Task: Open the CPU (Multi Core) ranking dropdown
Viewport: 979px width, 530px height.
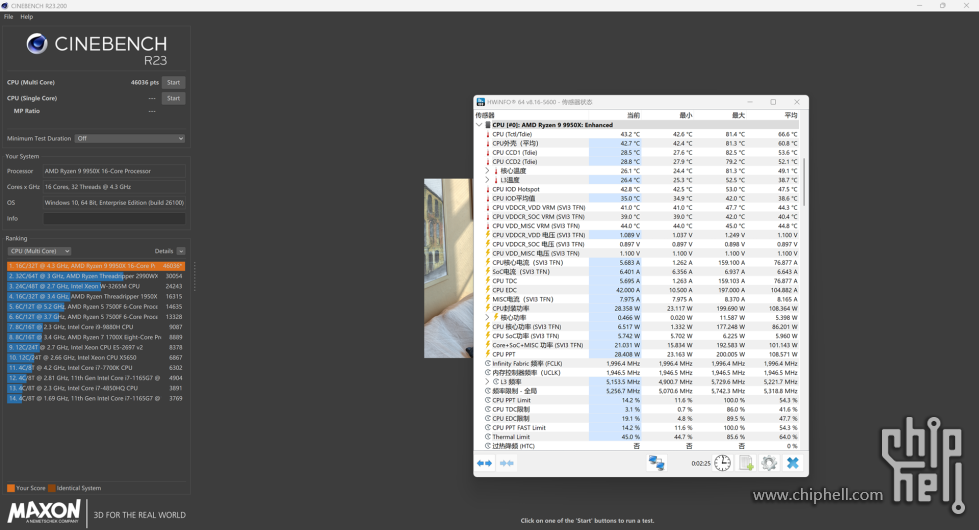Action: 39,251
